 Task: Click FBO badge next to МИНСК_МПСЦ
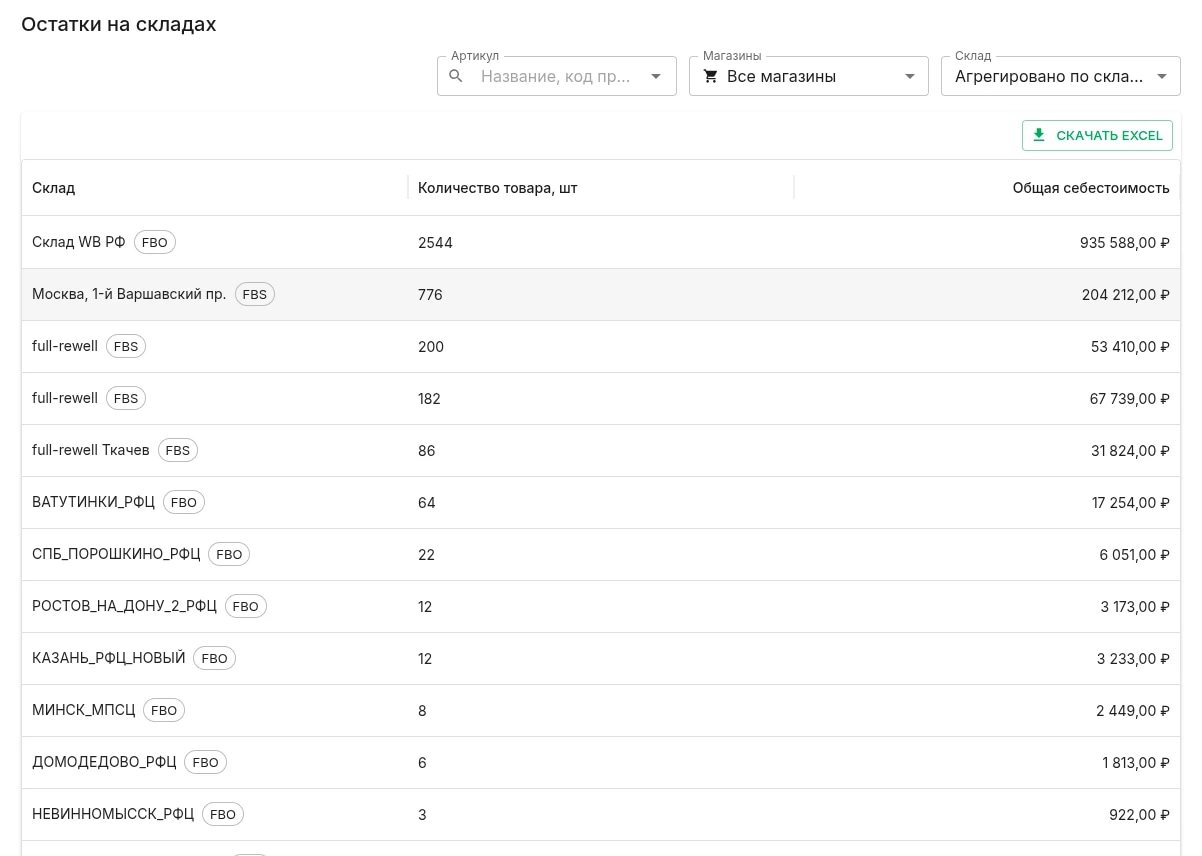point(164,710)
